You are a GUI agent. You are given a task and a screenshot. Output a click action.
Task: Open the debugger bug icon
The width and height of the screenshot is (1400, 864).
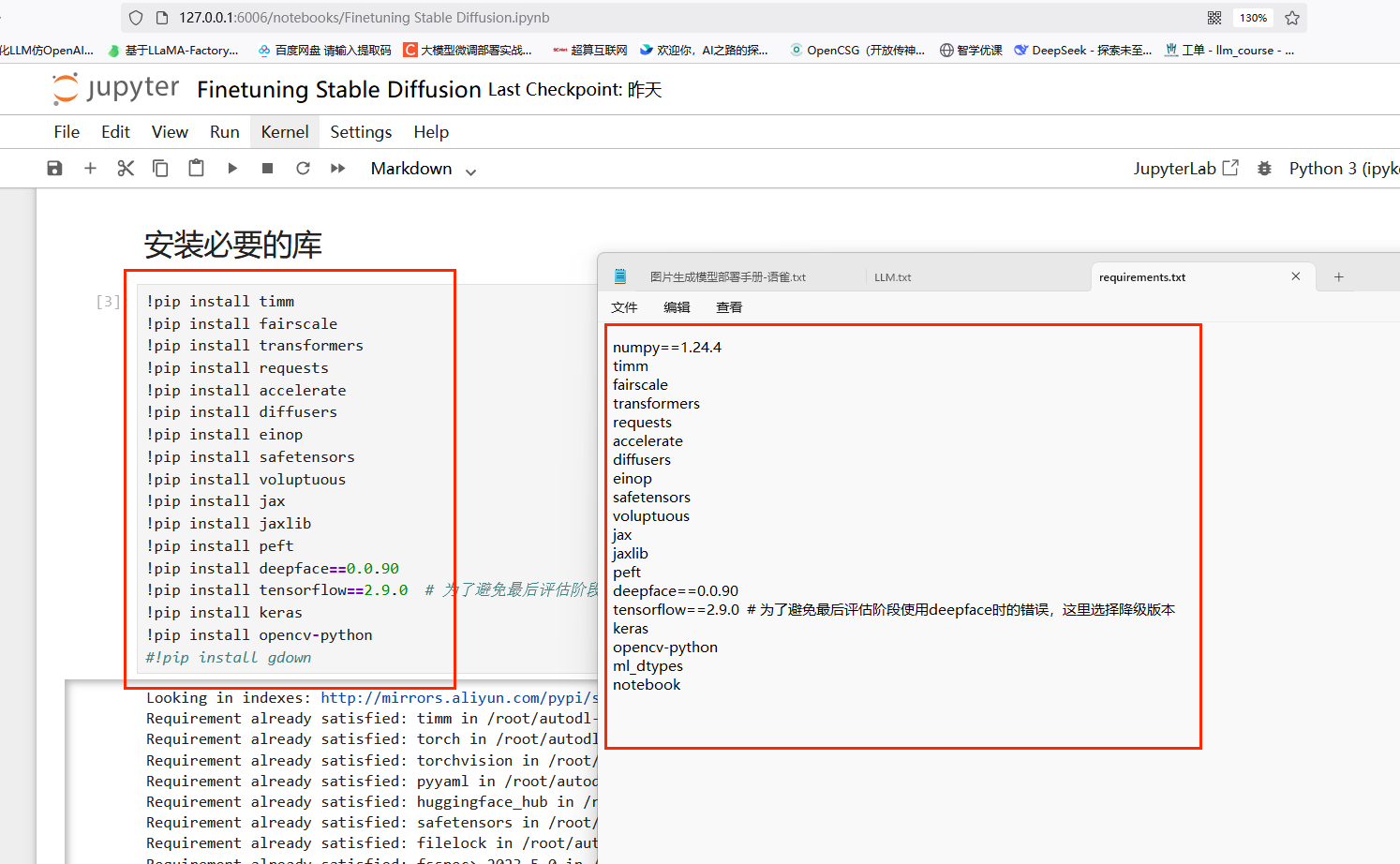click(x=1264, y=169)
